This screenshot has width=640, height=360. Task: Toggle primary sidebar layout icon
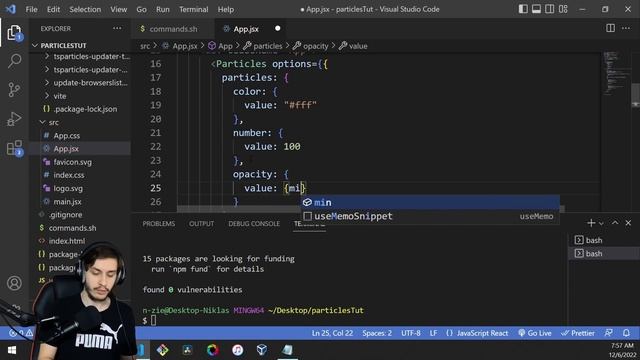(523, 9)
